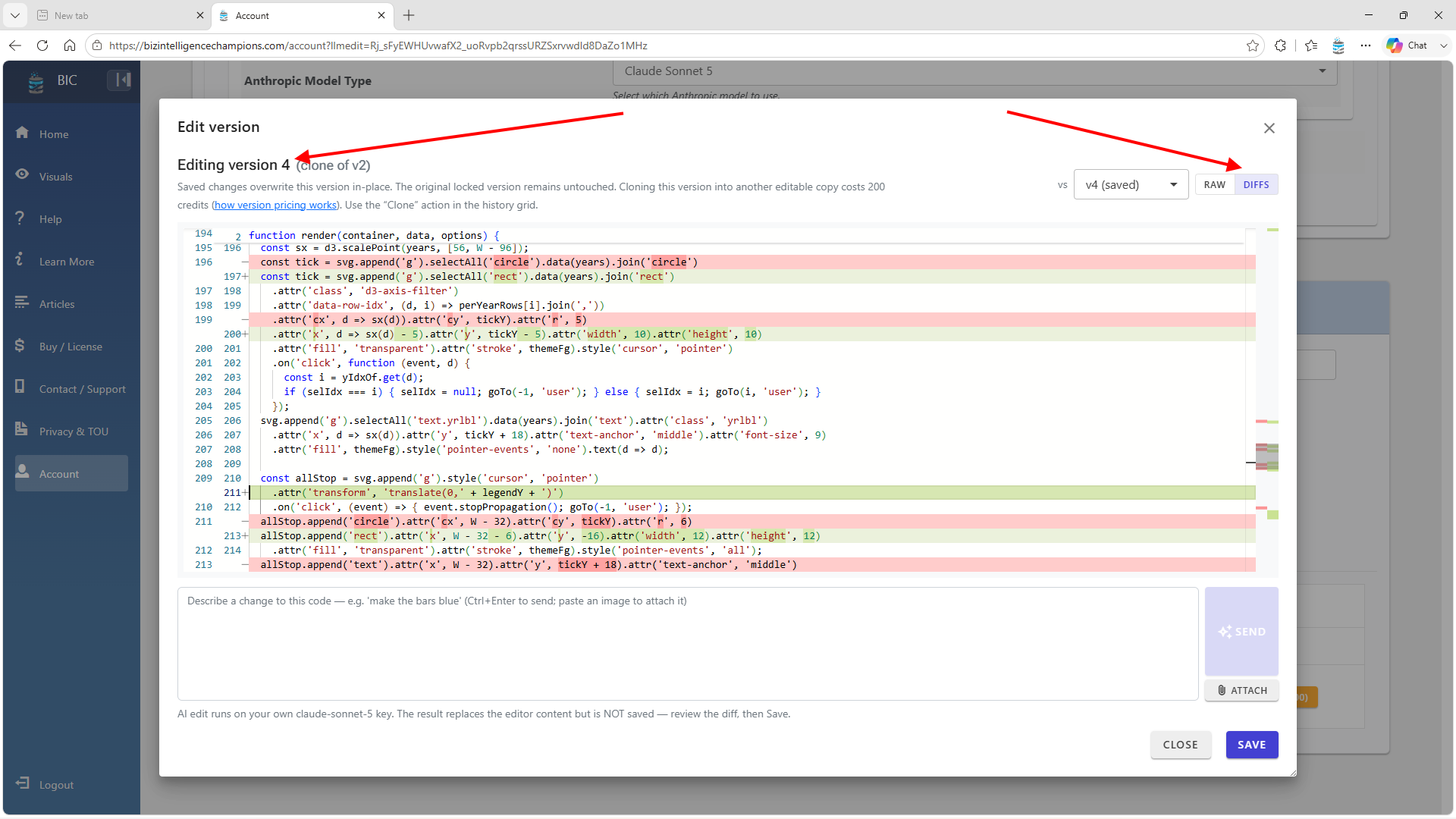1456x819 pixels.
Task: Click the browser address bar URL
Action: (x=378, y=45)
